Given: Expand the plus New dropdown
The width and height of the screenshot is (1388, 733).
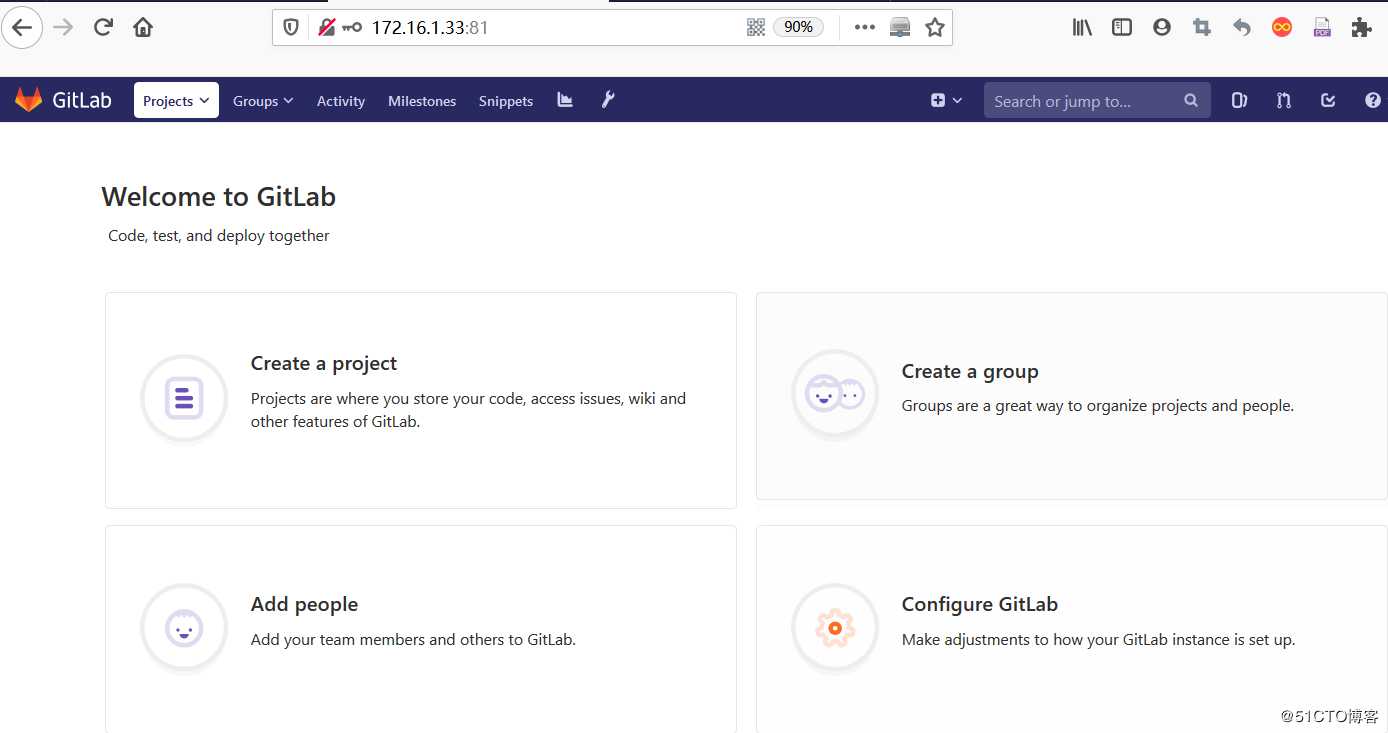Looking at the screenshot, I should coord(946,100).
